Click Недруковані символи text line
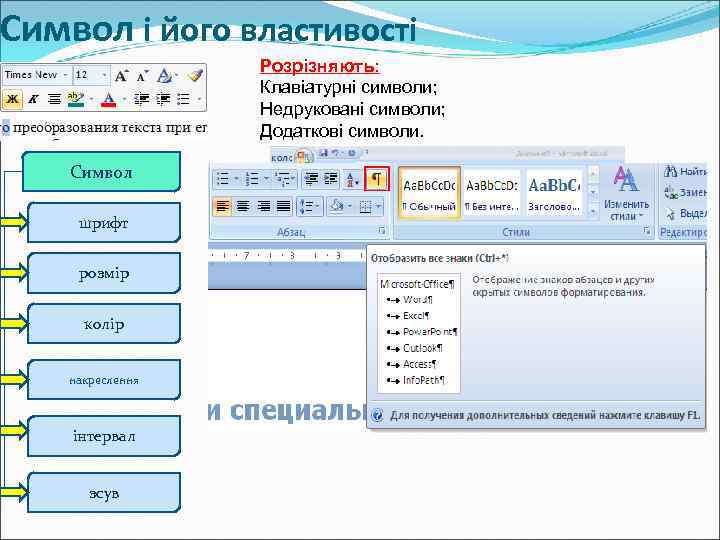The width and height of the screenshot is (720, 540). click(352, 109)
